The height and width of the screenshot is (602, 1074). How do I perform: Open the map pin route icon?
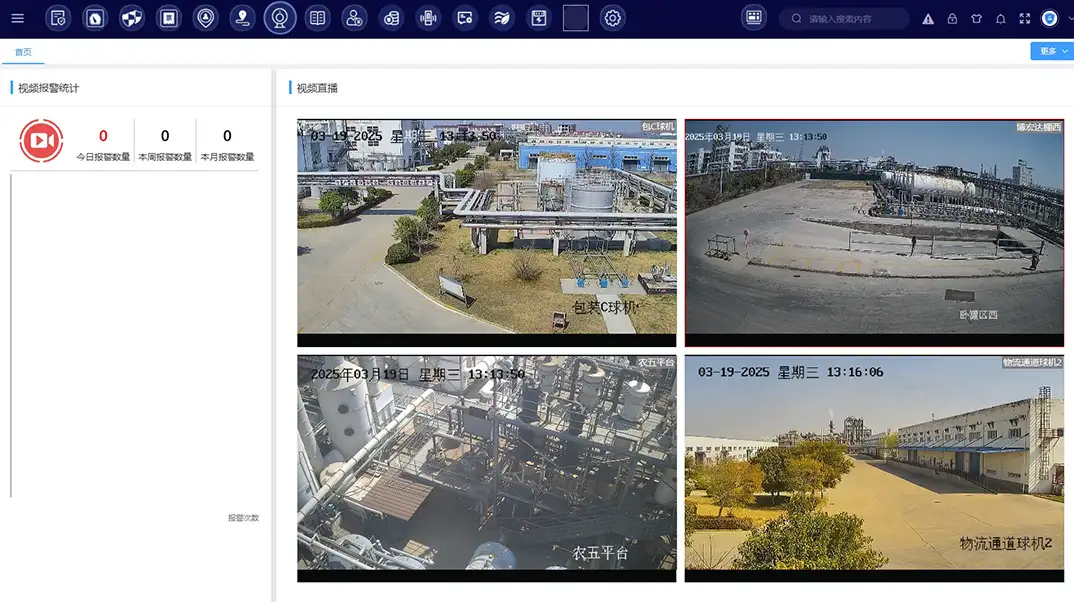pyautogui.click(x=242, y=18)
